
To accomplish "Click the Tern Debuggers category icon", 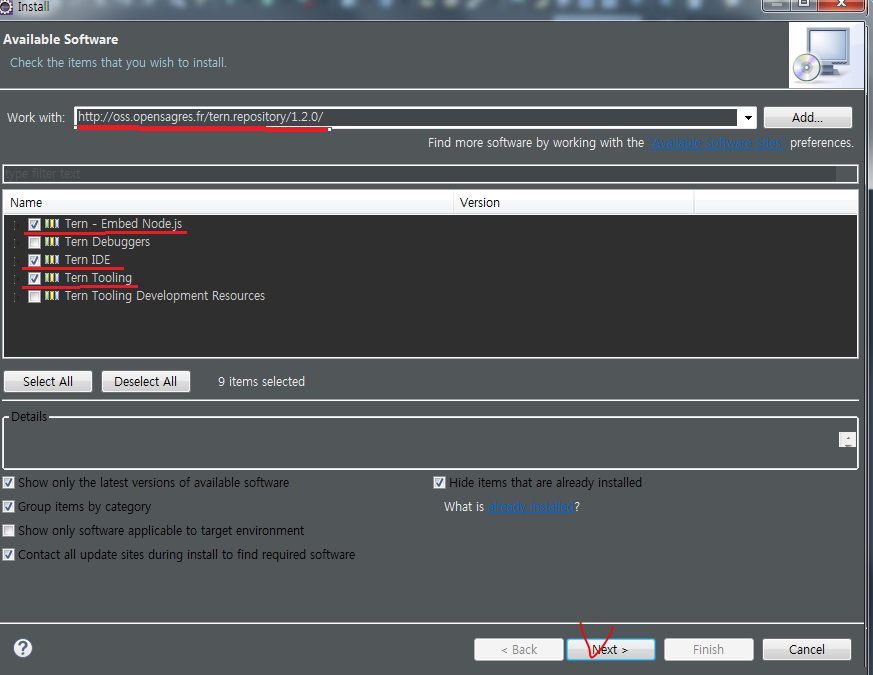I will coord(52,242).
